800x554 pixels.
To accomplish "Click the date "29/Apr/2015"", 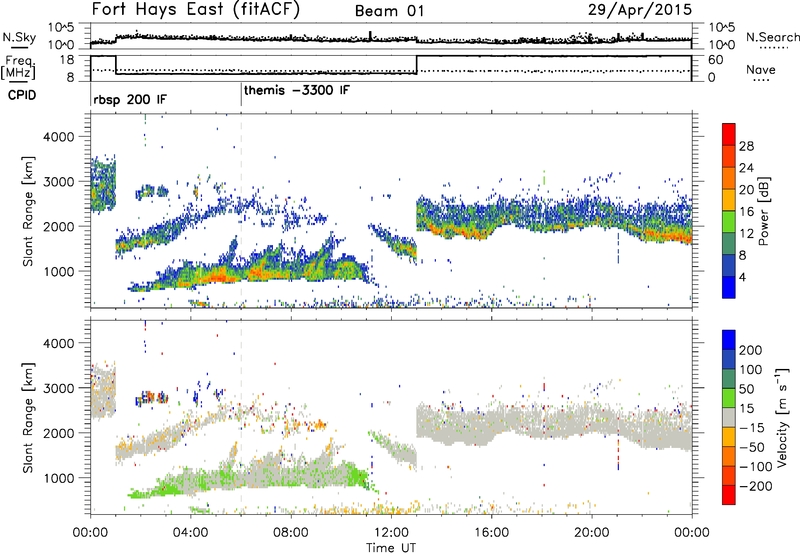I will point(640,10).
